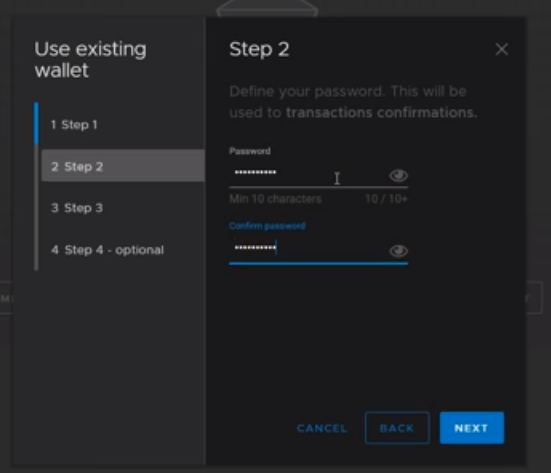Click the Use existing wallet title
This screenshot has width=551, height=473.
[x=90, y=59]
